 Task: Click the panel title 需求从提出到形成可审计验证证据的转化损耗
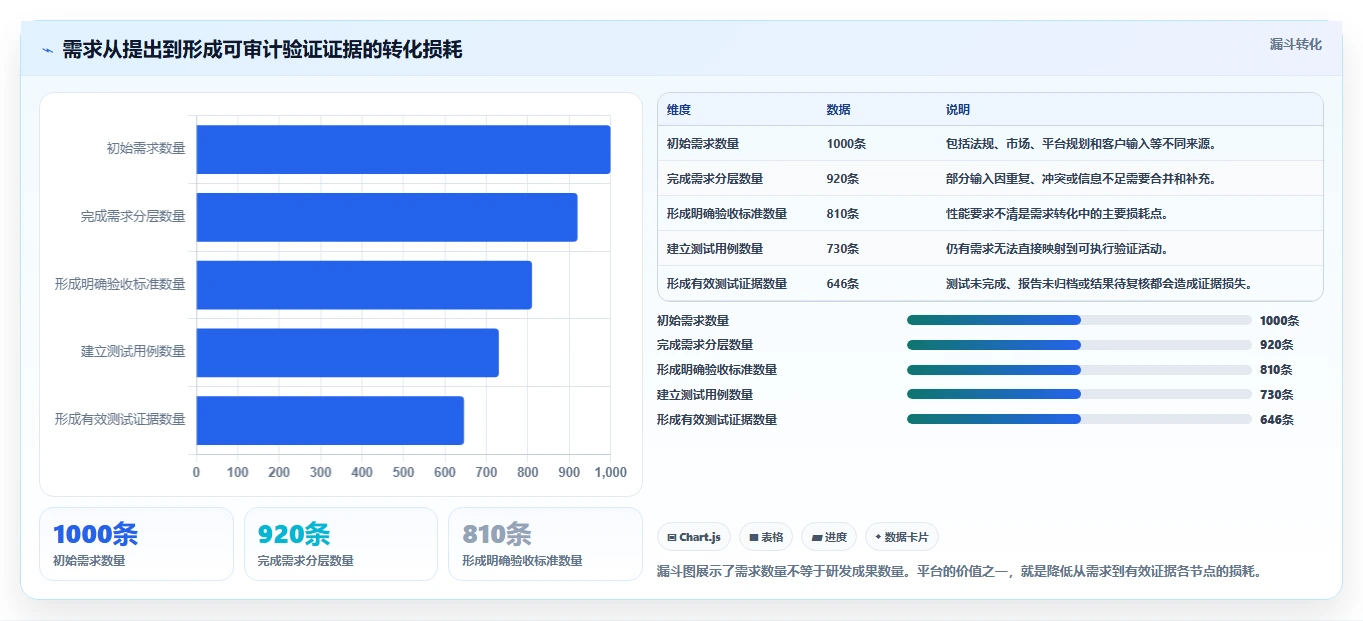pos(262,50)
